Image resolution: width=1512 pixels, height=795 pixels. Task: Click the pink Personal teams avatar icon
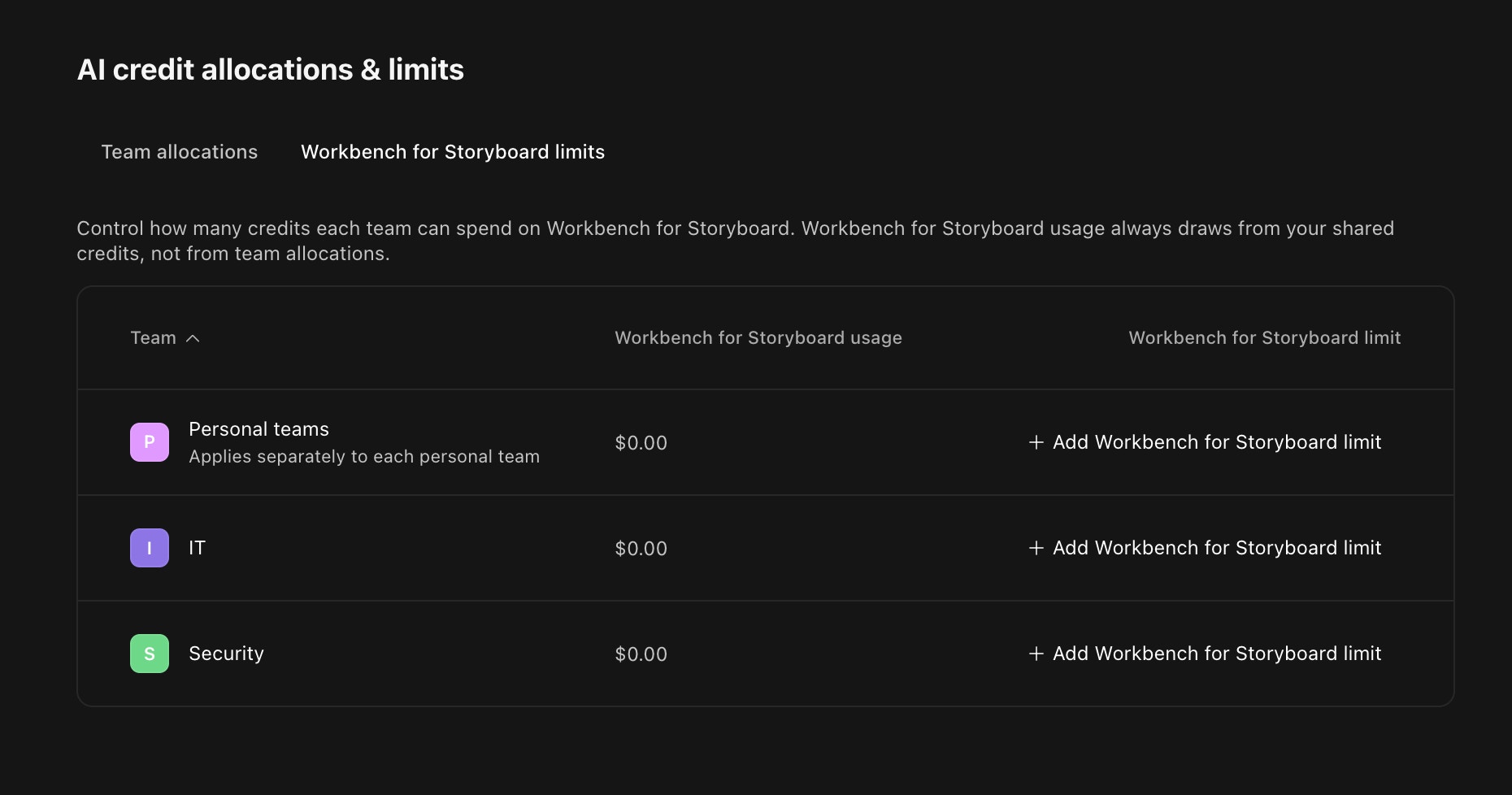click(150, 442)
